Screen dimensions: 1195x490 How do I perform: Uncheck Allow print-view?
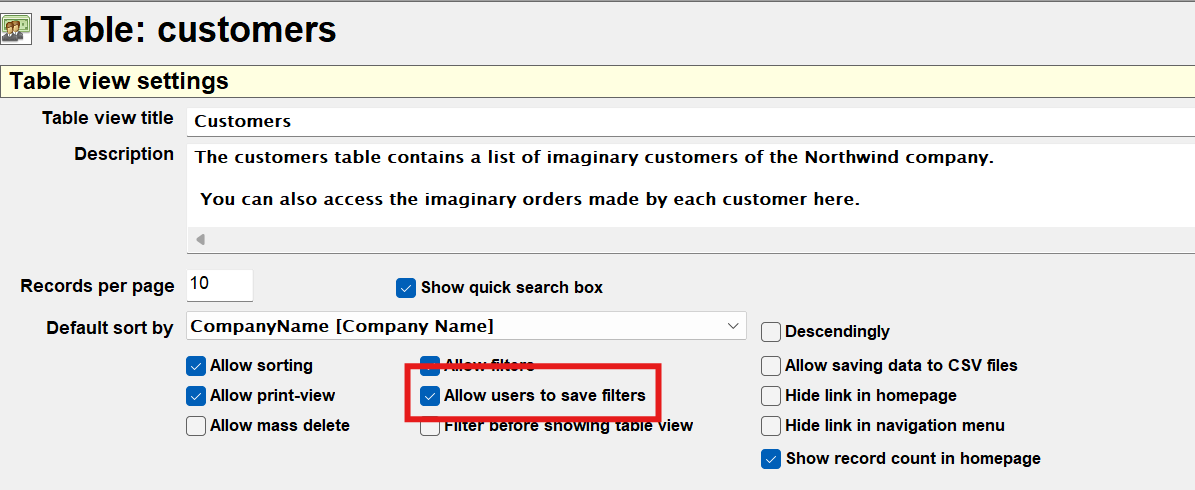tap(196, 396)
